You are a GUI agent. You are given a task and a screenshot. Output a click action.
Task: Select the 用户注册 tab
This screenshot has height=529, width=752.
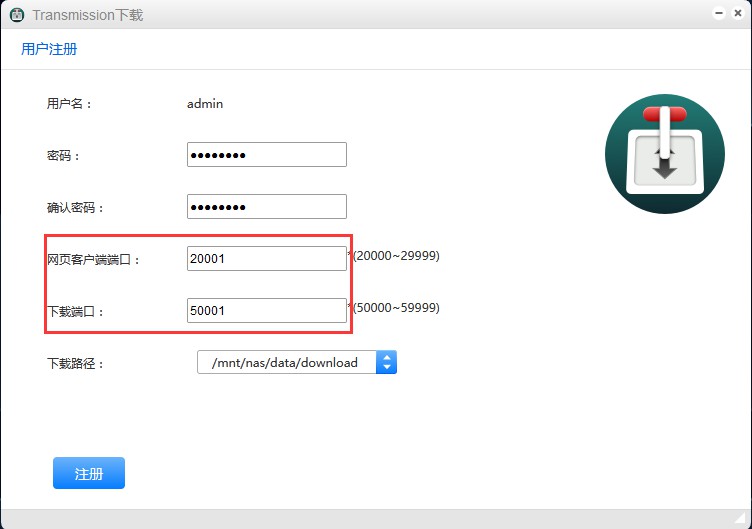click(49, 49)
